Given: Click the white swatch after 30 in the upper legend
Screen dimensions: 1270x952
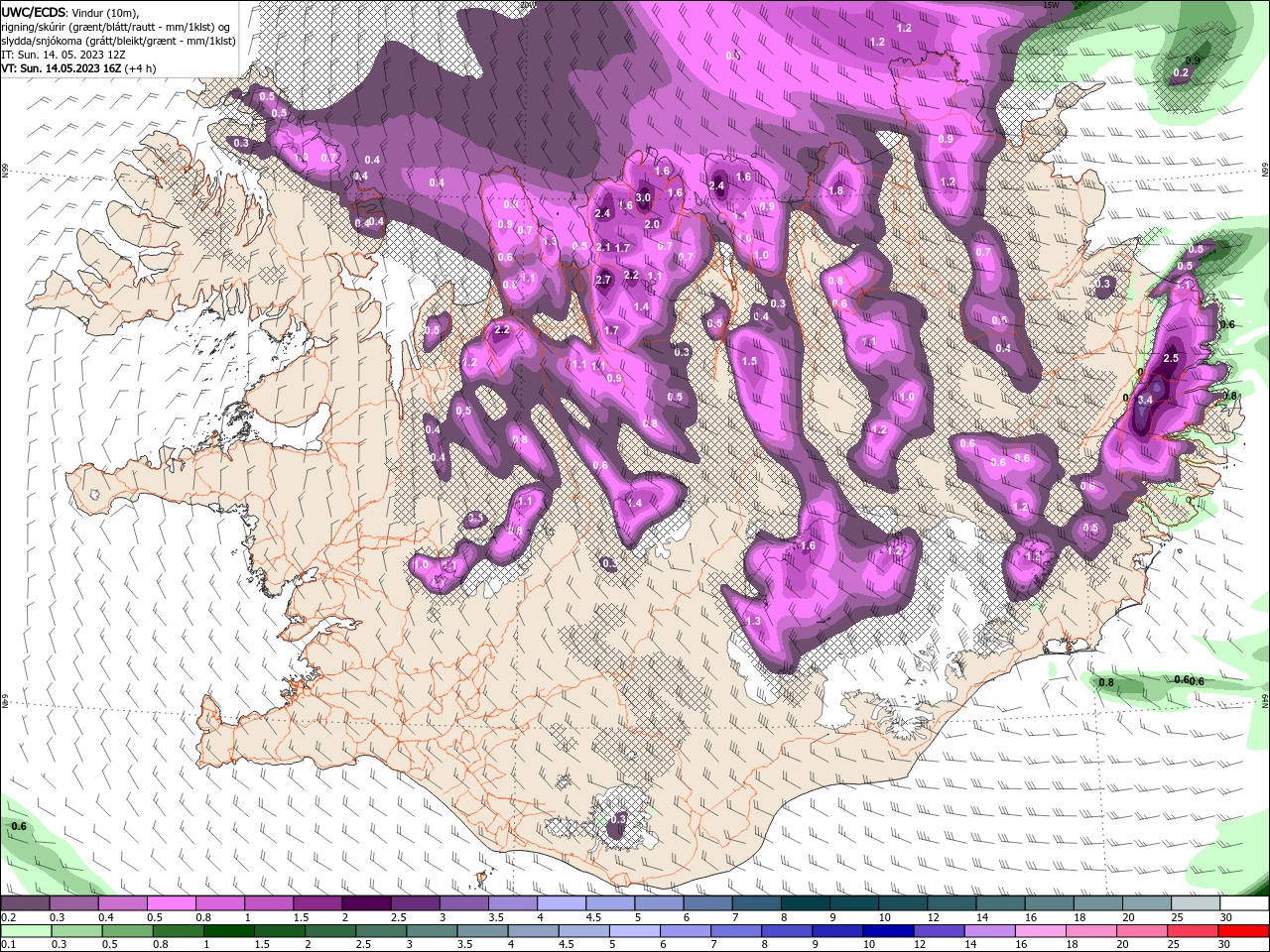Looking at the screenshot, I should point(1244,903).
